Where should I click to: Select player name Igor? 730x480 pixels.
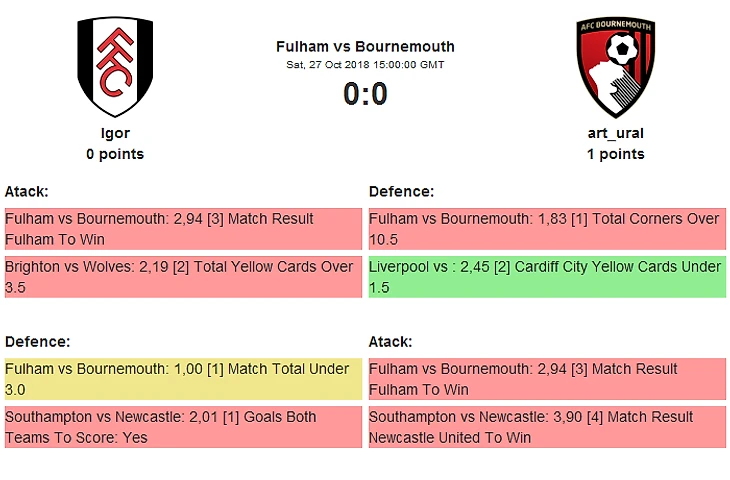coord(115,133)
